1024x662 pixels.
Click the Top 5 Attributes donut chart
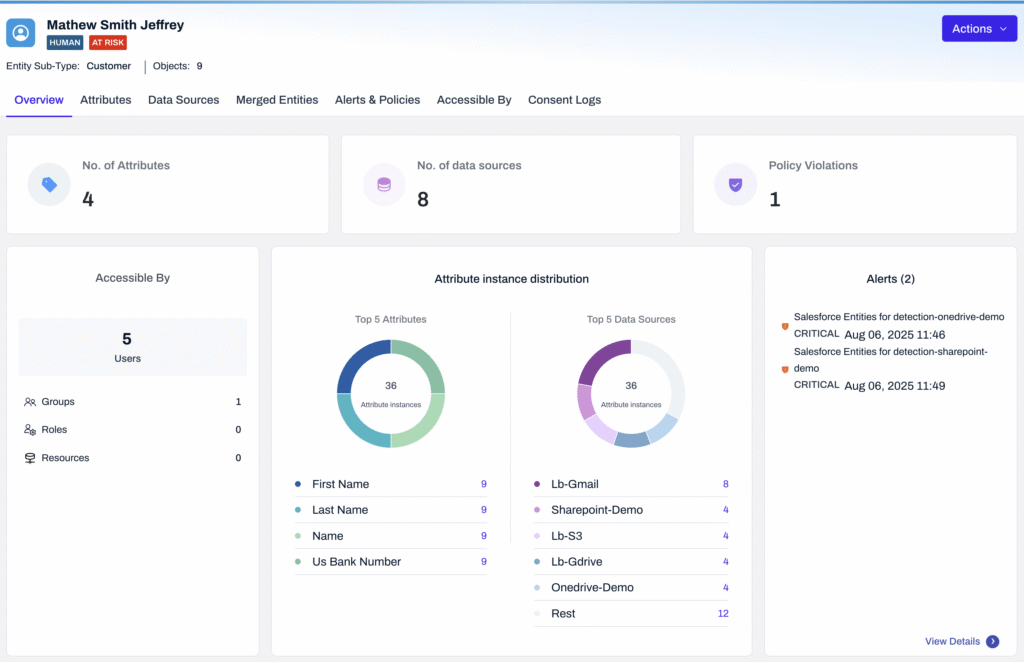tap(391, 394)
